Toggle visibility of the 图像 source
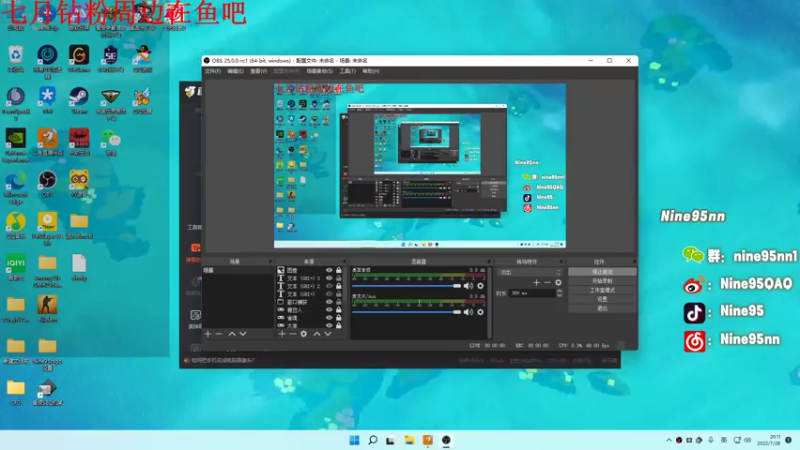Image resolution: width=800 pixels, height=450 pixels. point(329,270)
